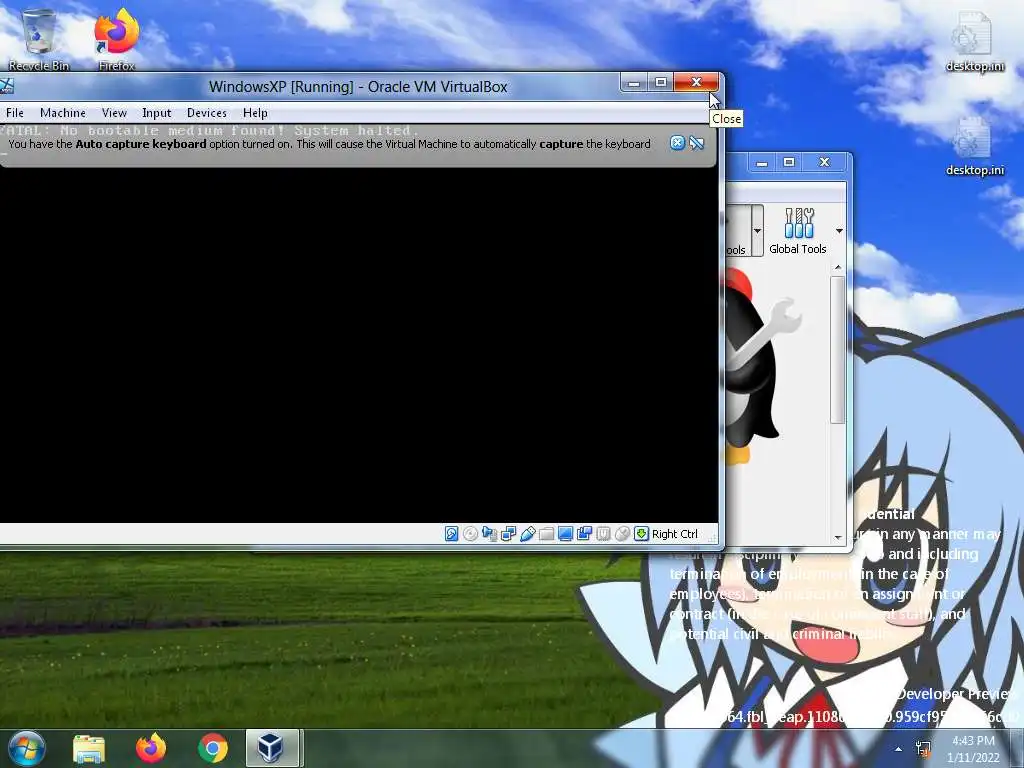This screenshot has height=768, width=1024.
Task: Launch Google Chrome from the taskbar
Action: 213,748
